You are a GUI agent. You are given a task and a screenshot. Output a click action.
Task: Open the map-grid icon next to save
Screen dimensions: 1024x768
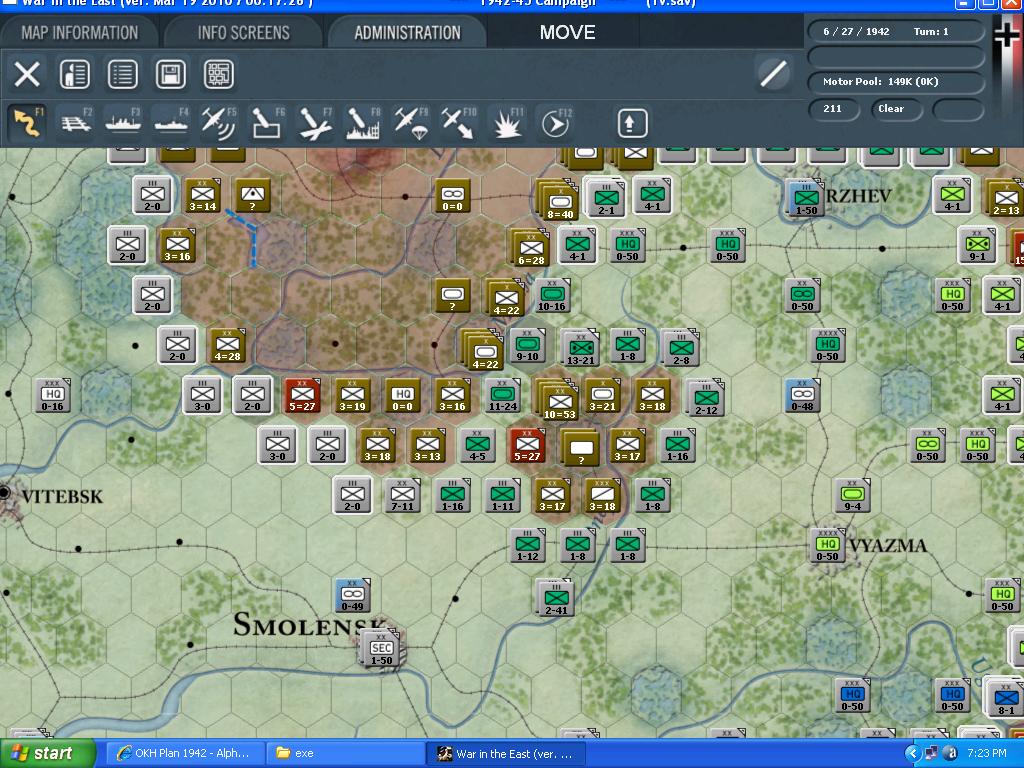(x=218, y=74)
